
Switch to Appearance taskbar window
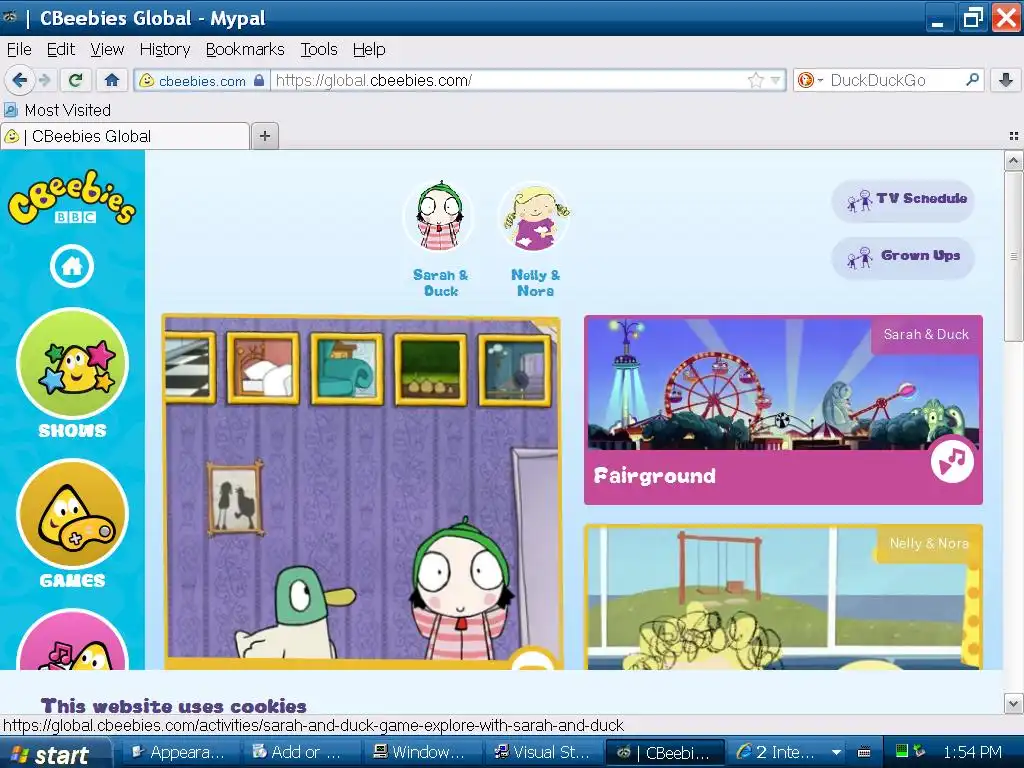coord(178,752)
